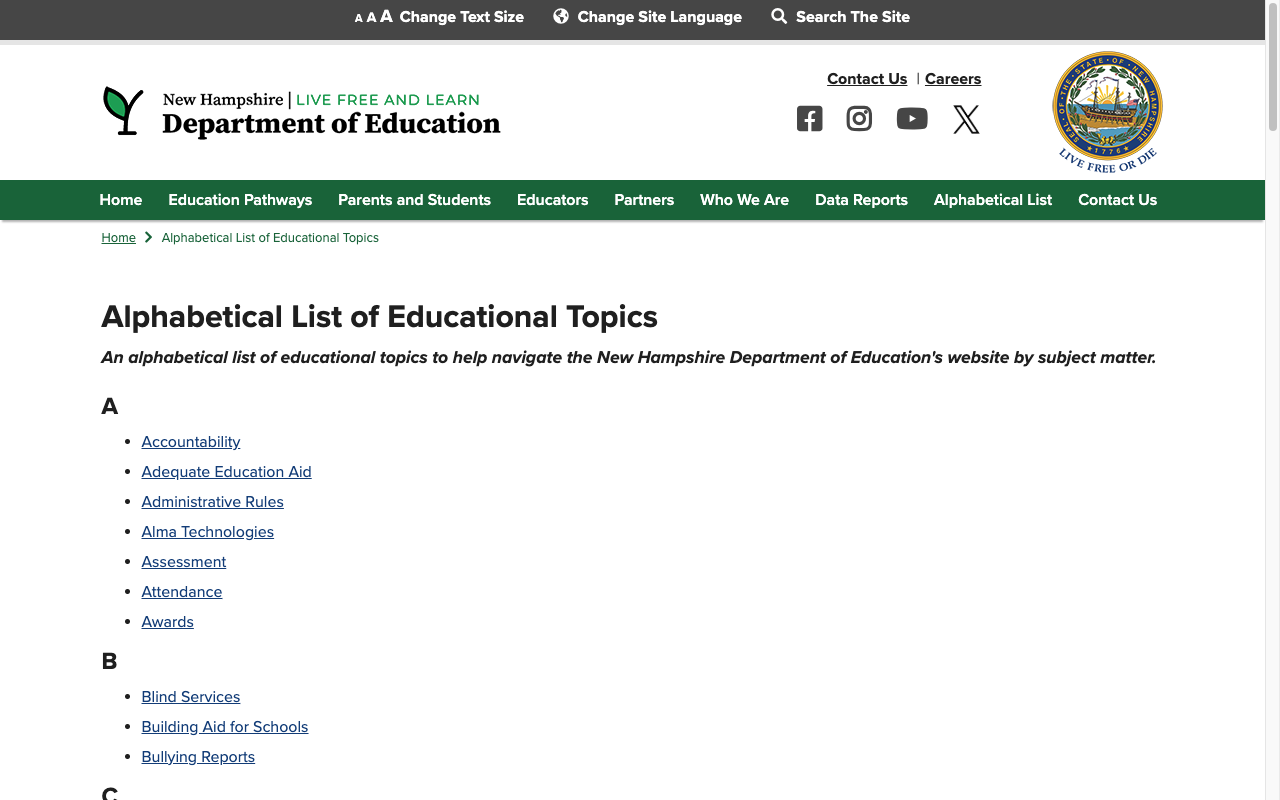This screenshot has width=1280, height=800.
Task: Click the page's vertical scrollbar thumb
Action: (x=1273, y=67)
